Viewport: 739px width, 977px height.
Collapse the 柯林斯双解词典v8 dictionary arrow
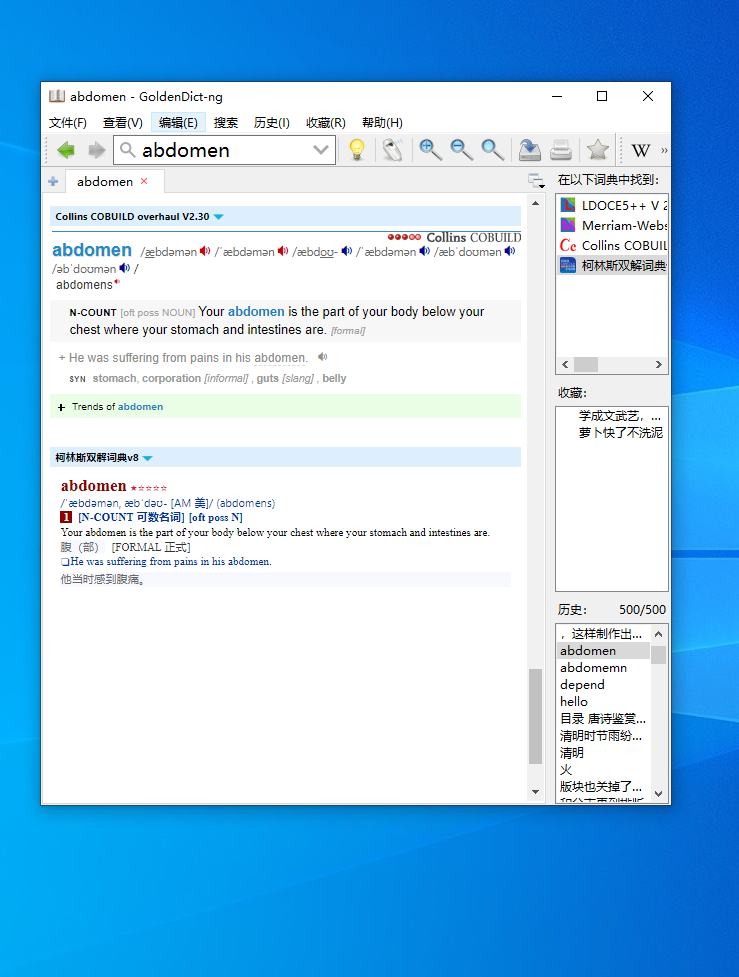pyautogui.click(x=148, y=458)
